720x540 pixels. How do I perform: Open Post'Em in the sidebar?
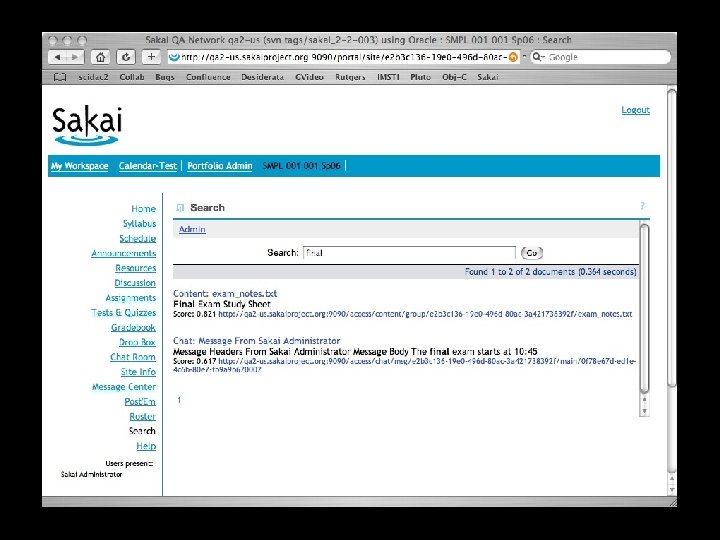[140, 401]
